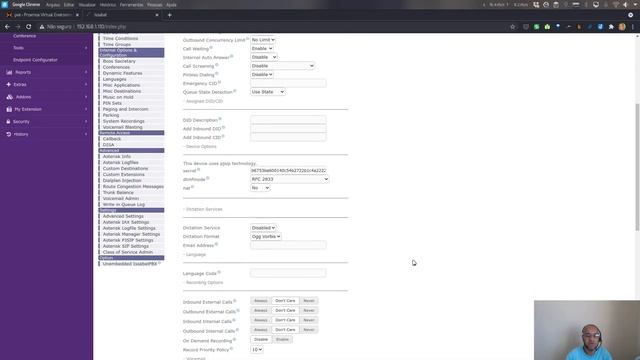
Task: Set Outbound External Calls to Never
Action: click(309, 311)
